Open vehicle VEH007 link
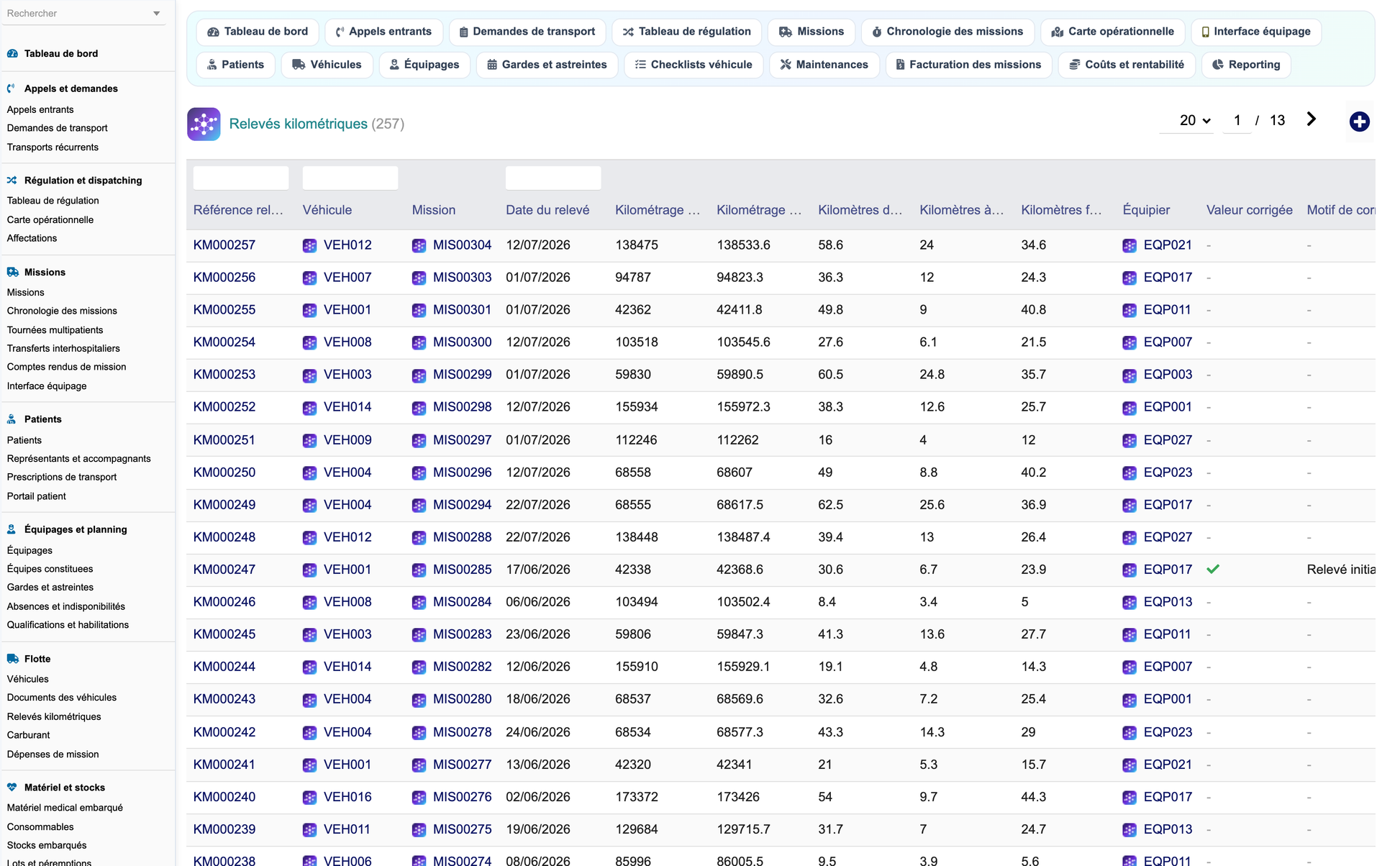The width and height of the screenshot is (1400, 866). [347, 278]
